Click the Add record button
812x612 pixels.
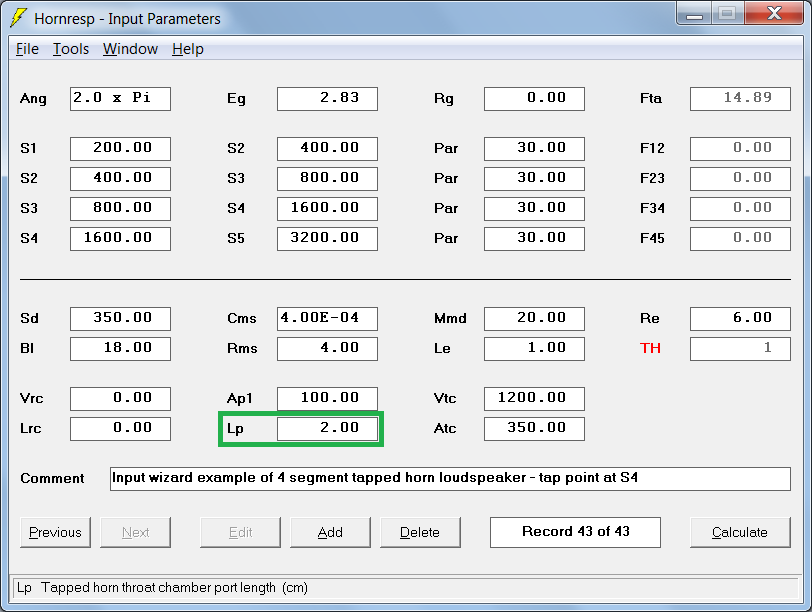coord(330,532)
